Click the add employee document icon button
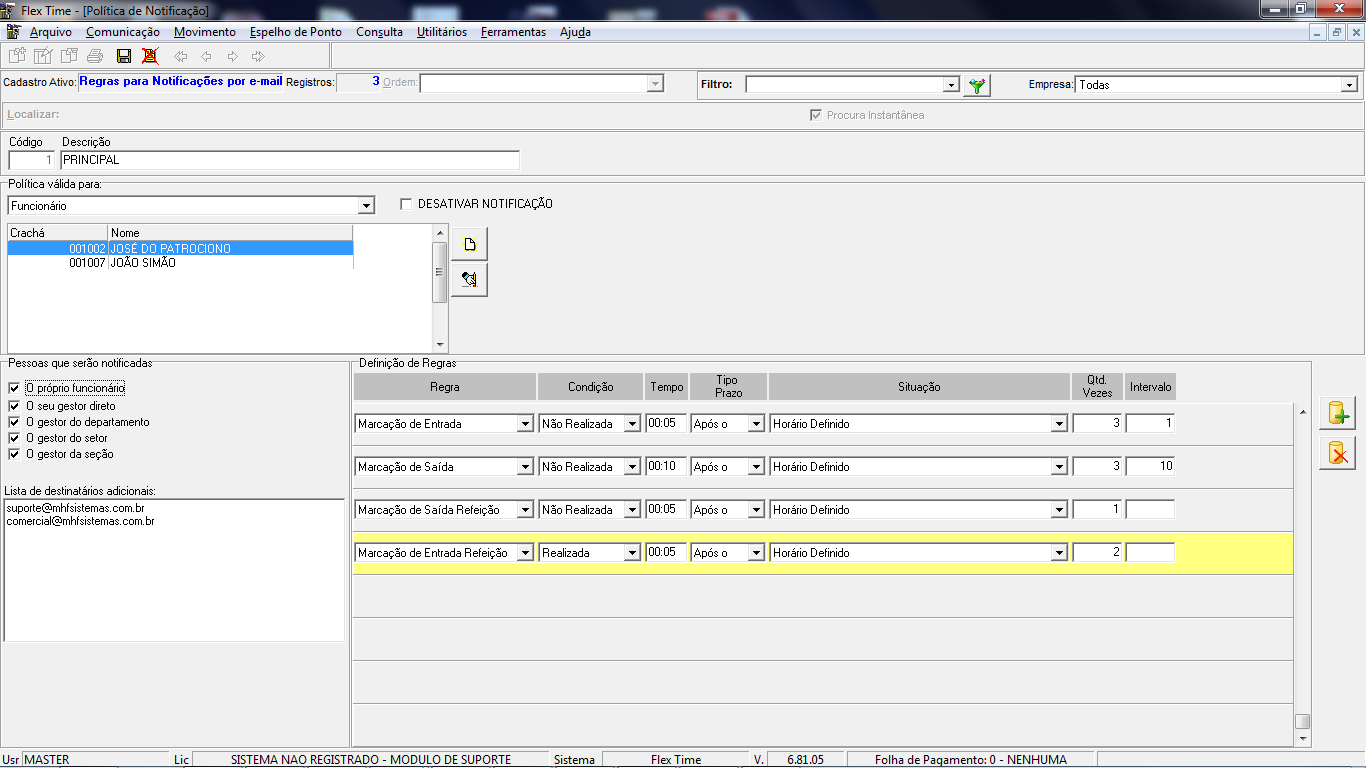 tap(469, 244)
